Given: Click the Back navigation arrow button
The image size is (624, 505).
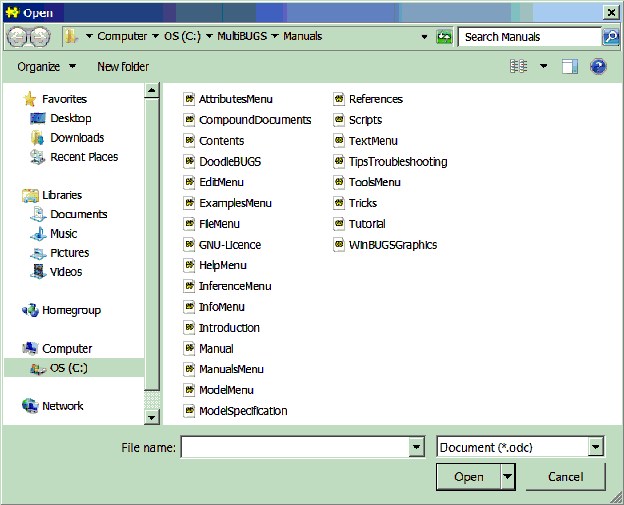Looking at the screenshot, I should coord(18,37).
